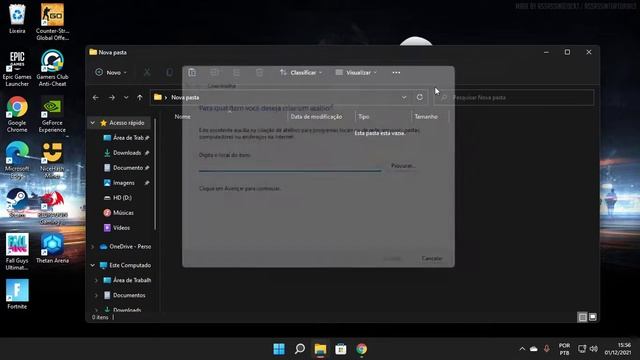Collapse the Este Computador tree node
The width and height of the screenshot is (640, 360).
[93, 265]
